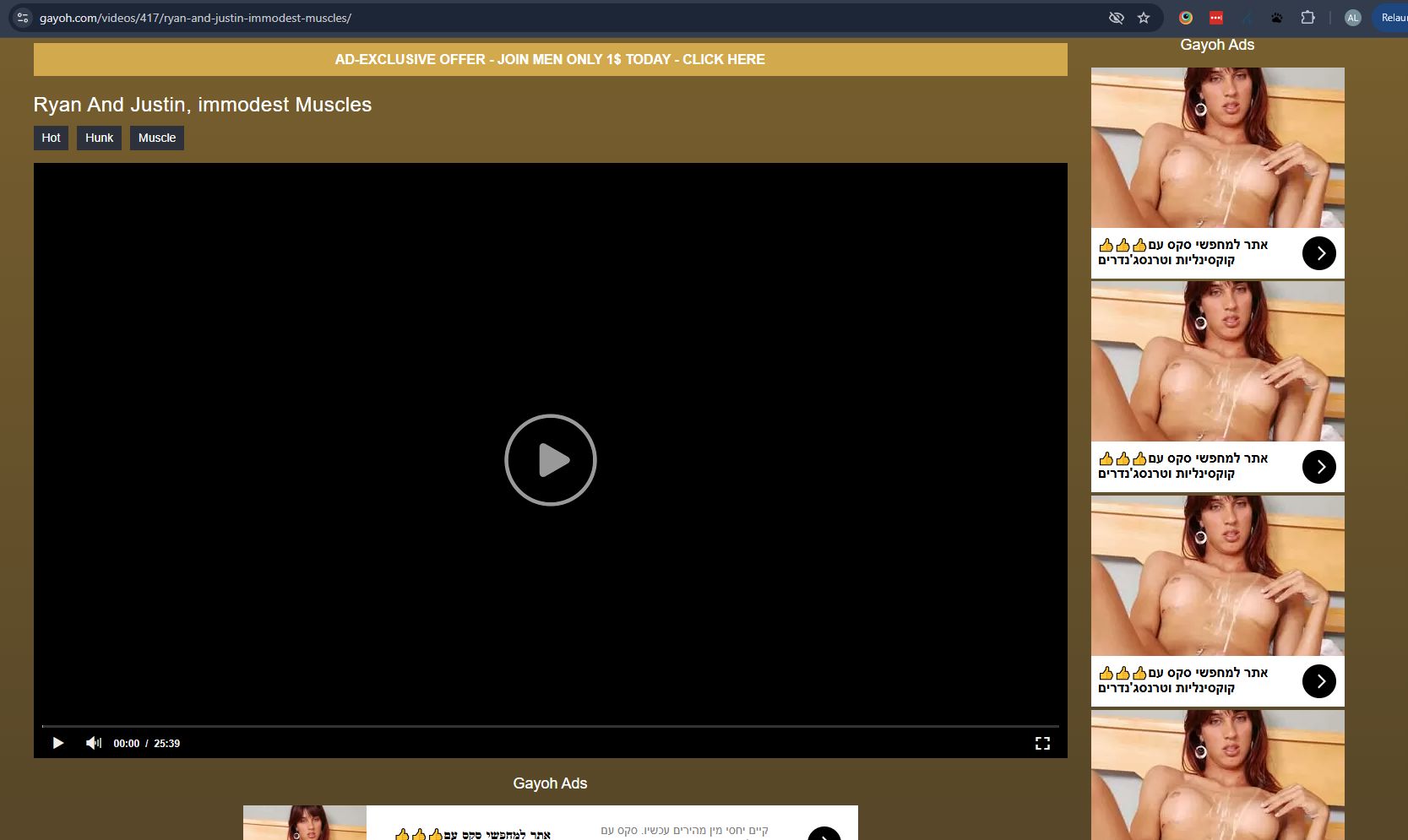Click the small play button in control bar

click(x=57, y=743)
